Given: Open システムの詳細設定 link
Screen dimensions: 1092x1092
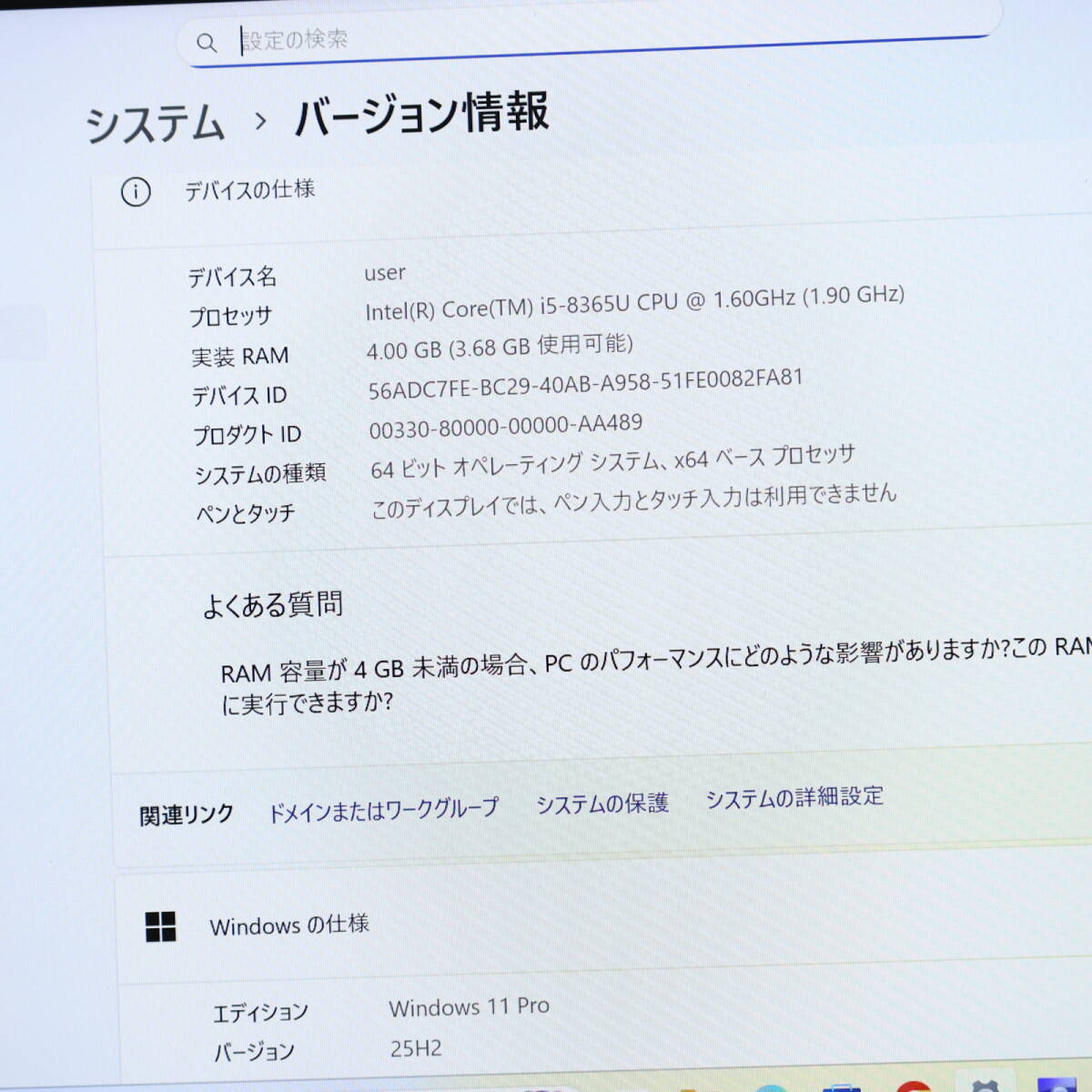Looking at the screenshot, I should click(x=794, y=798).
